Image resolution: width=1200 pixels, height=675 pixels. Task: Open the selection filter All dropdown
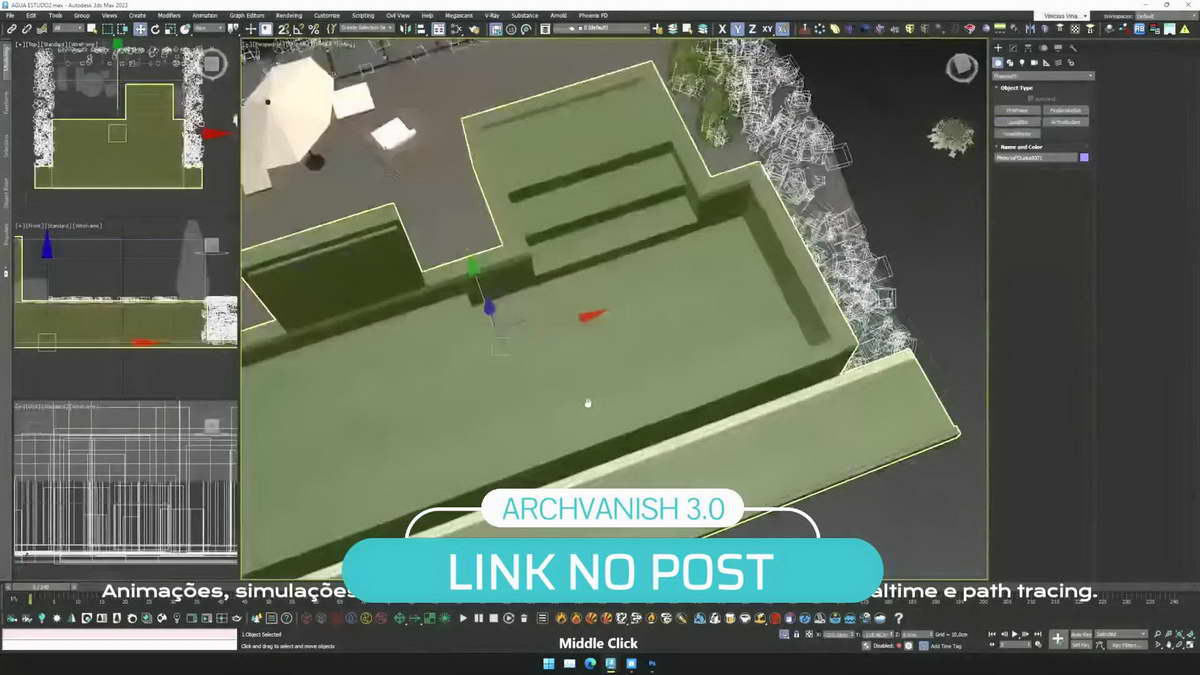(69, 30)
